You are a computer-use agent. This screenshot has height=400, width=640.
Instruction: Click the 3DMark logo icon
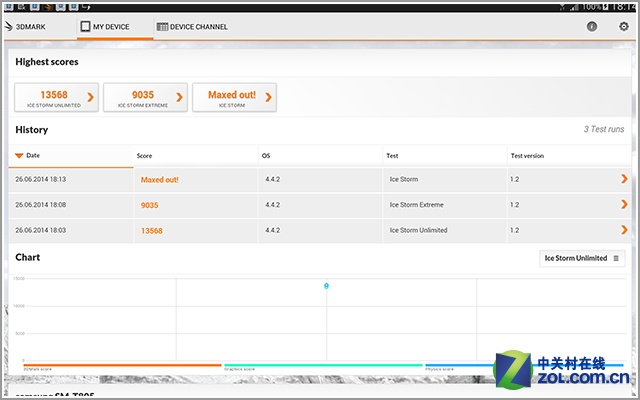[x=9, y=27]
